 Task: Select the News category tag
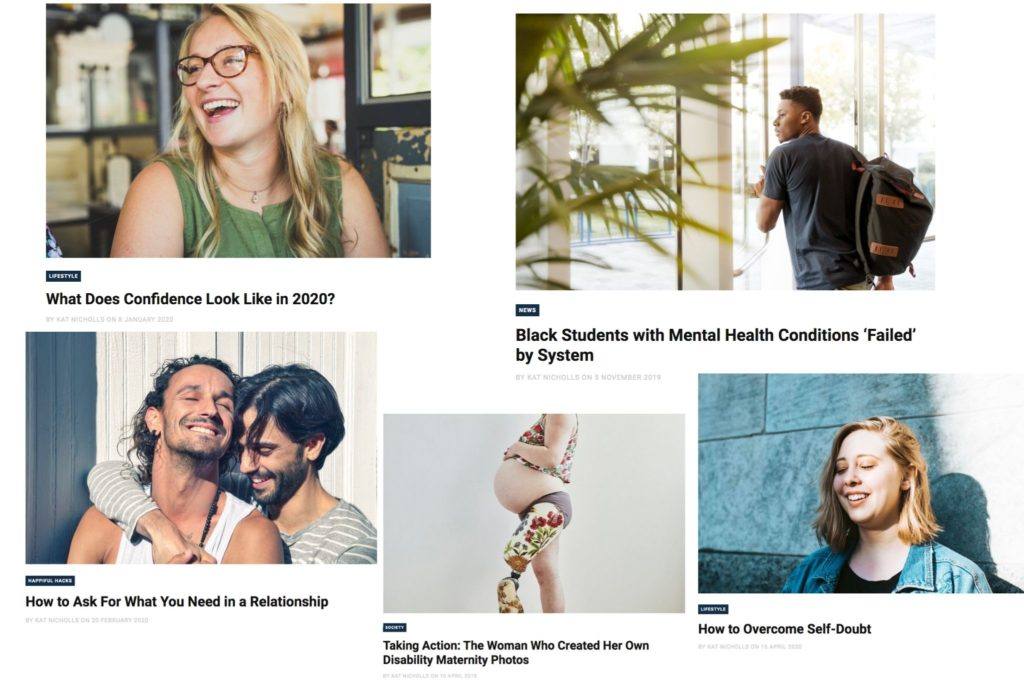point(528,310)
